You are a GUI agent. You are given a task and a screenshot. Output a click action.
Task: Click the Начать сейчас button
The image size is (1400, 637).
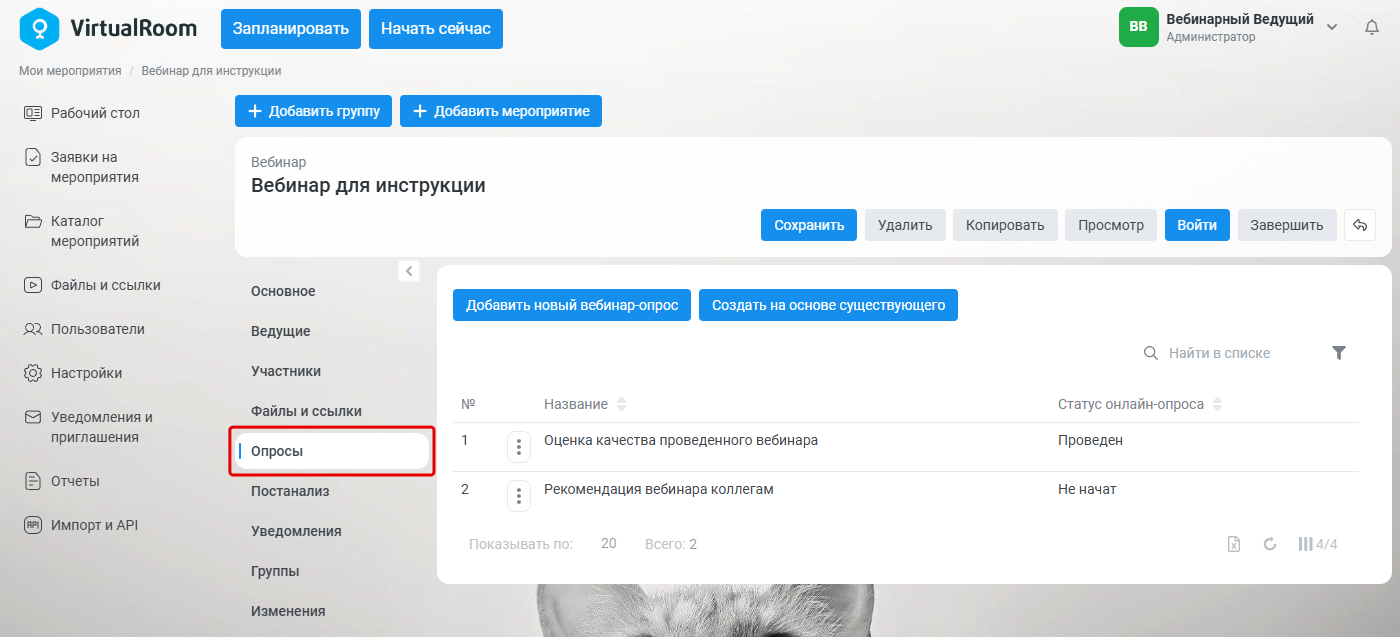click(436, 29)
